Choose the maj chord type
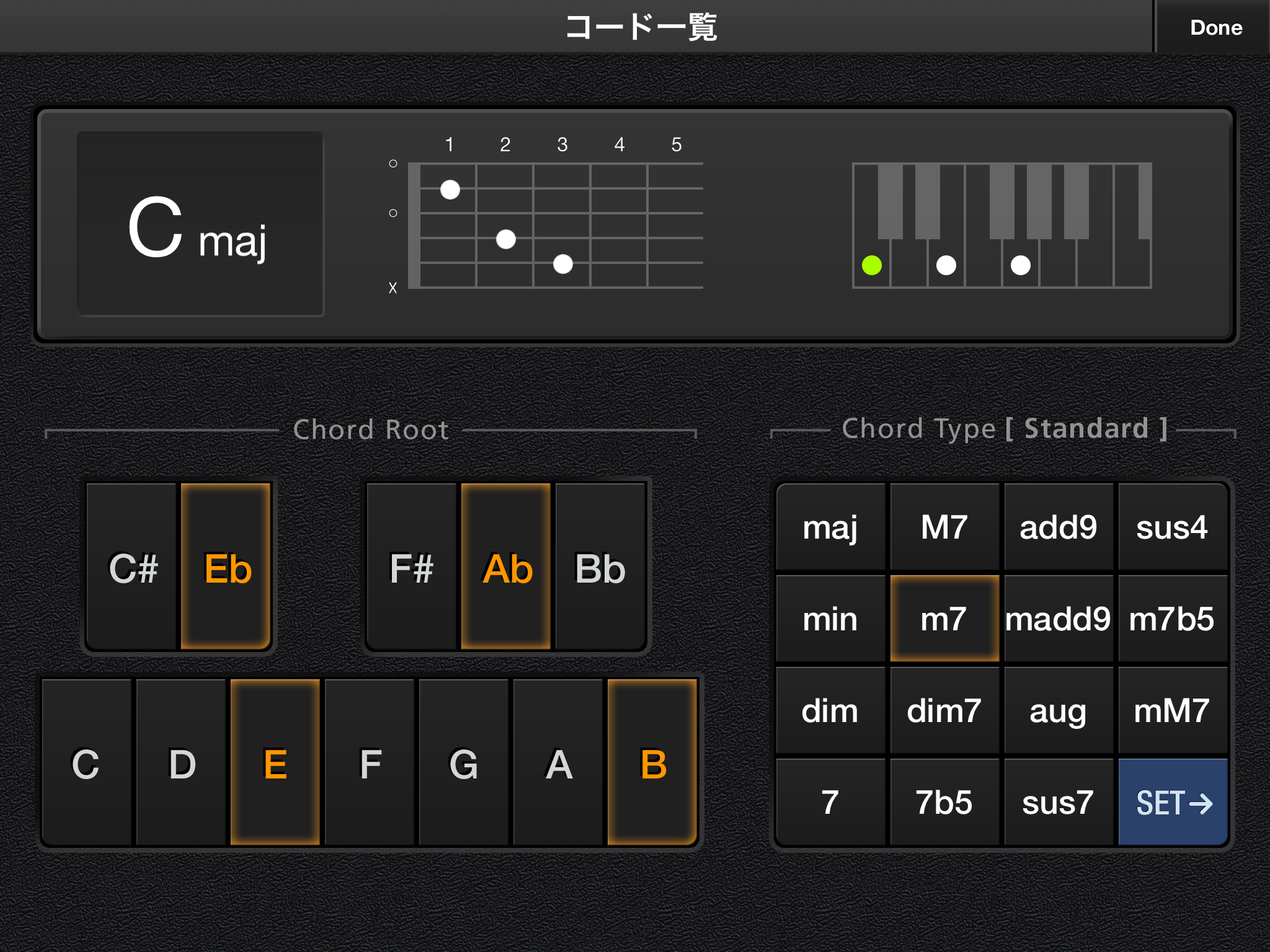This screenshot has height=952, width=1270. click(830, 527)
